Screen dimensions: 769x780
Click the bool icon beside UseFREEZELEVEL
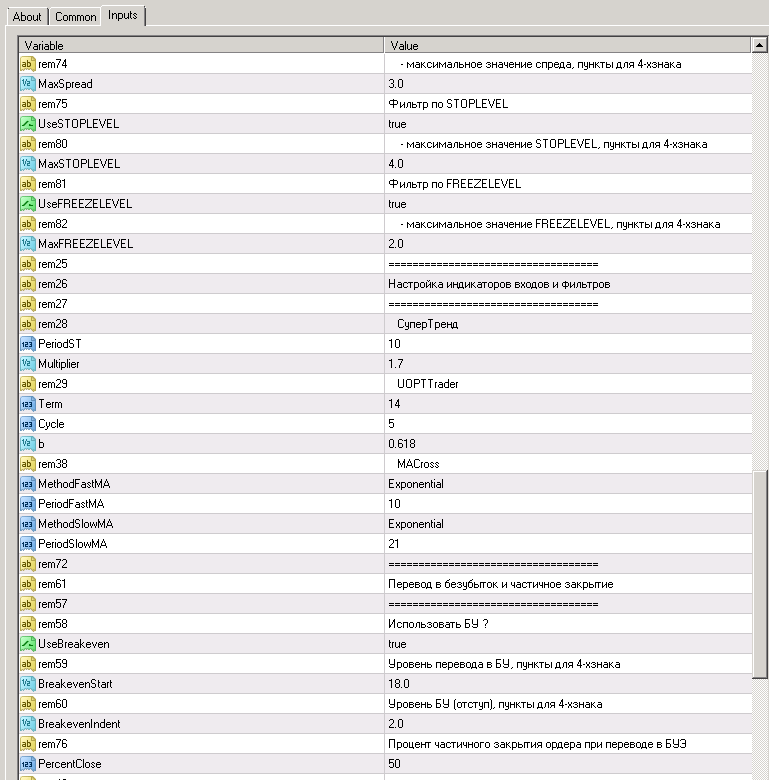pos(28,203)
